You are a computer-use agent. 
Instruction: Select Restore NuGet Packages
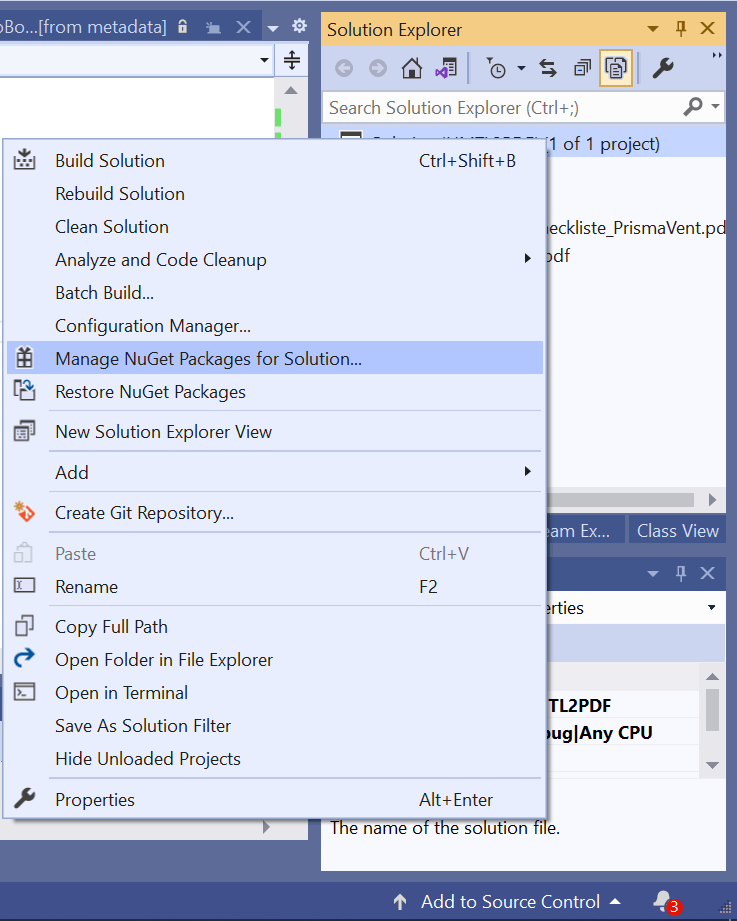coord(274,391)
